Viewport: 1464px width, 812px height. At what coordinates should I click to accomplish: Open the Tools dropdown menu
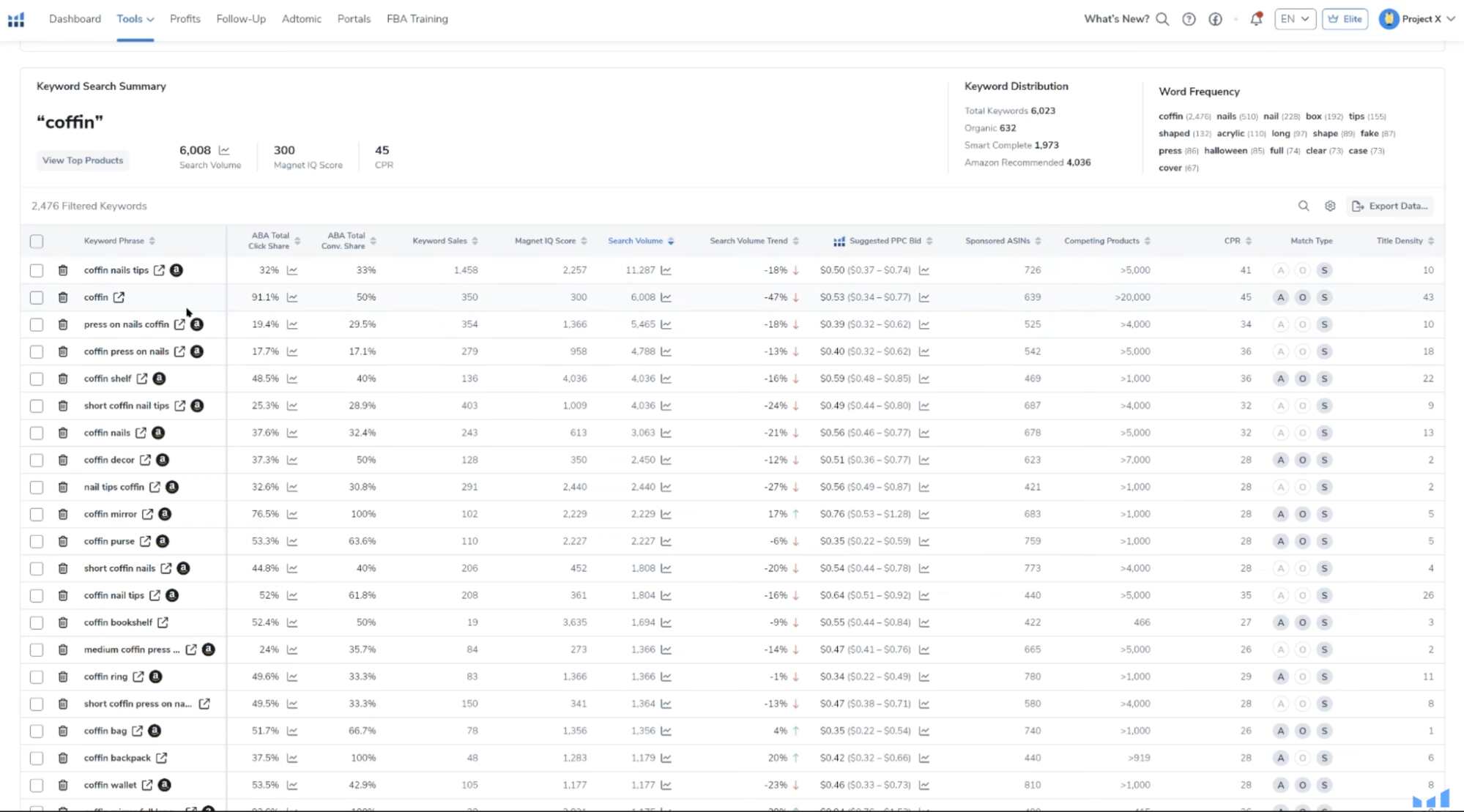click(x=135, y=19)
